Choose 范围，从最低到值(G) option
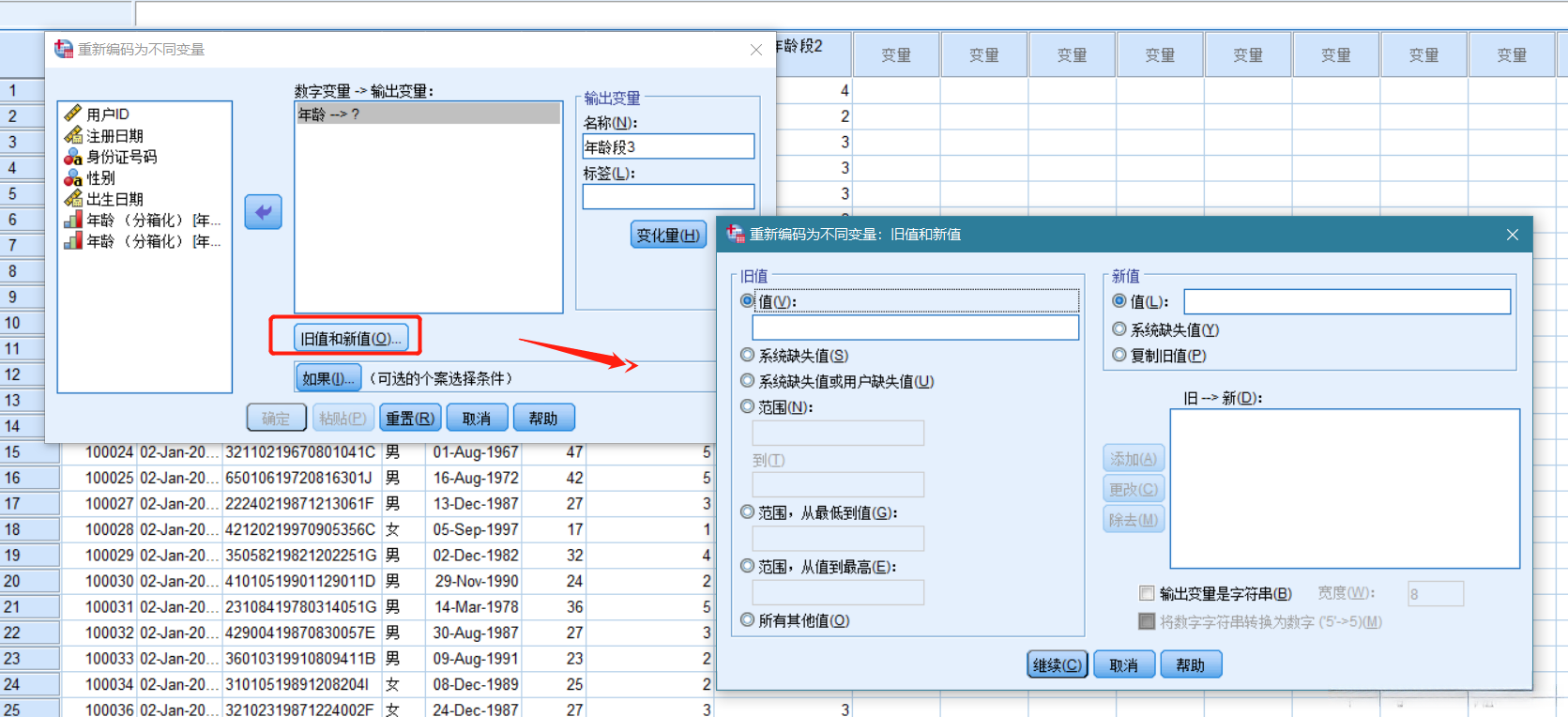 (x=747, y=512)
